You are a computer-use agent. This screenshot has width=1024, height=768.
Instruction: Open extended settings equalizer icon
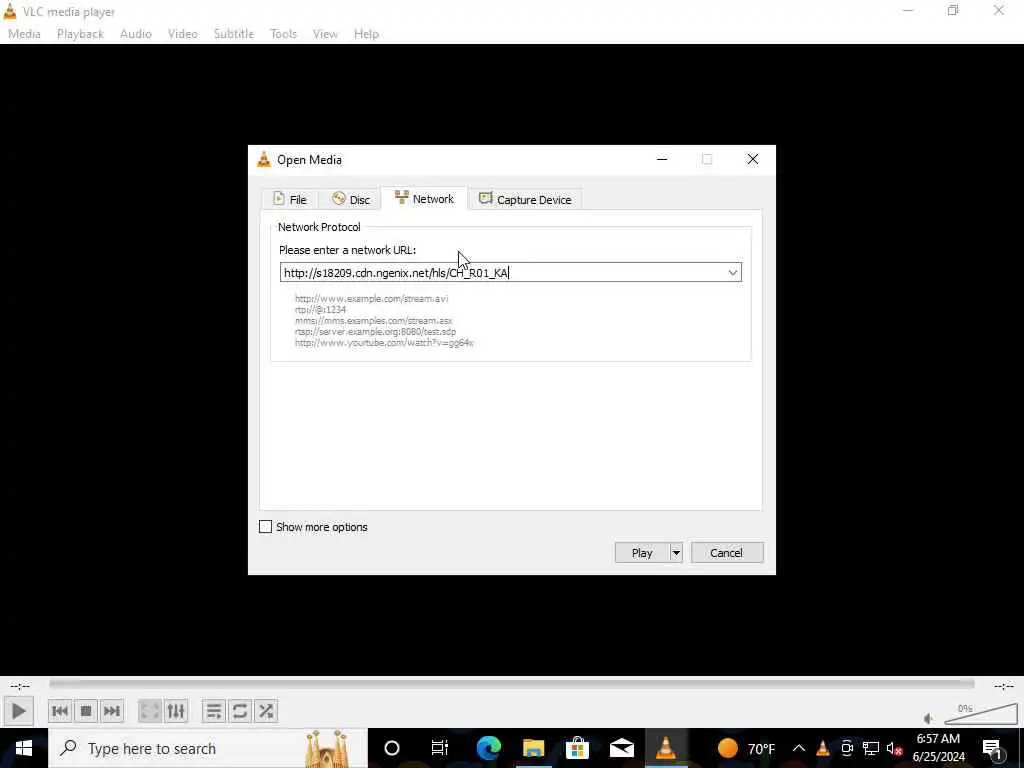(176, 711)
